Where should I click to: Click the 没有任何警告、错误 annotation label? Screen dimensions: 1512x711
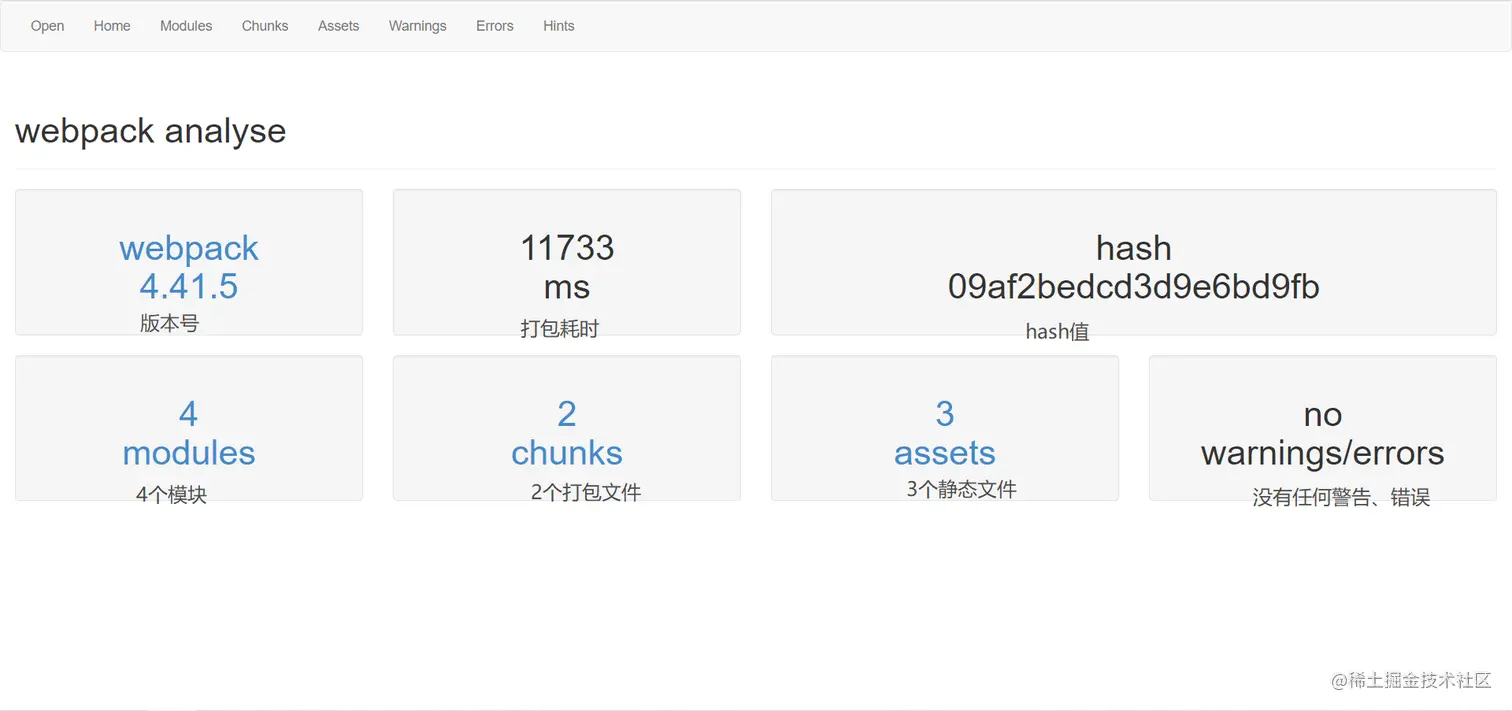pos(1342,498)
